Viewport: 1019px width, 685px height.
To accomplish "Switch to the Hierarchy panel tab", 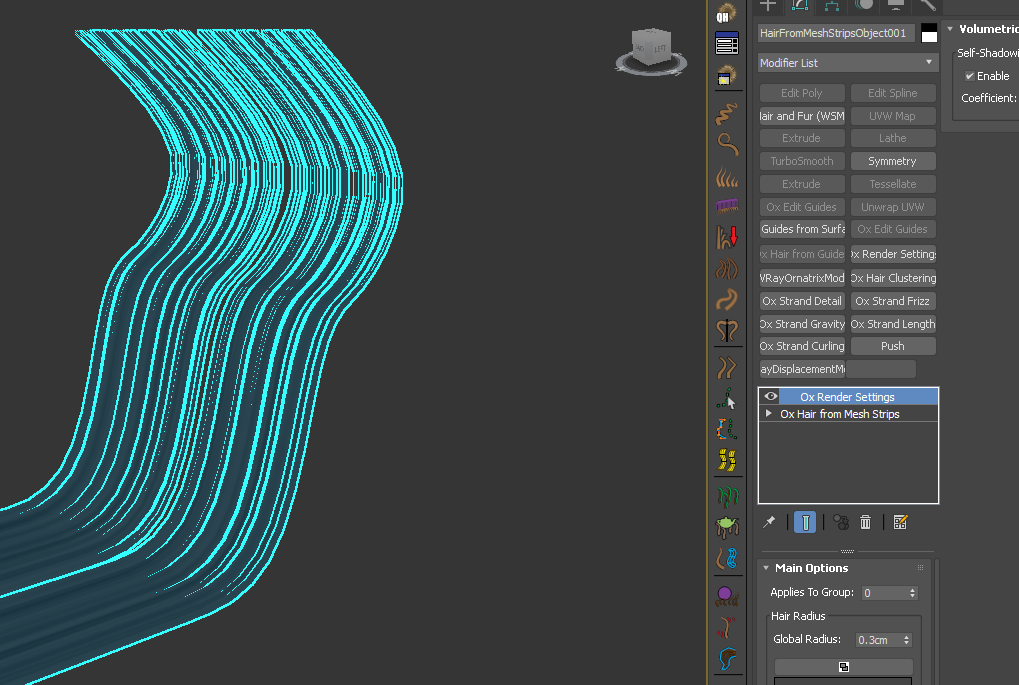I will click(831, 5).
